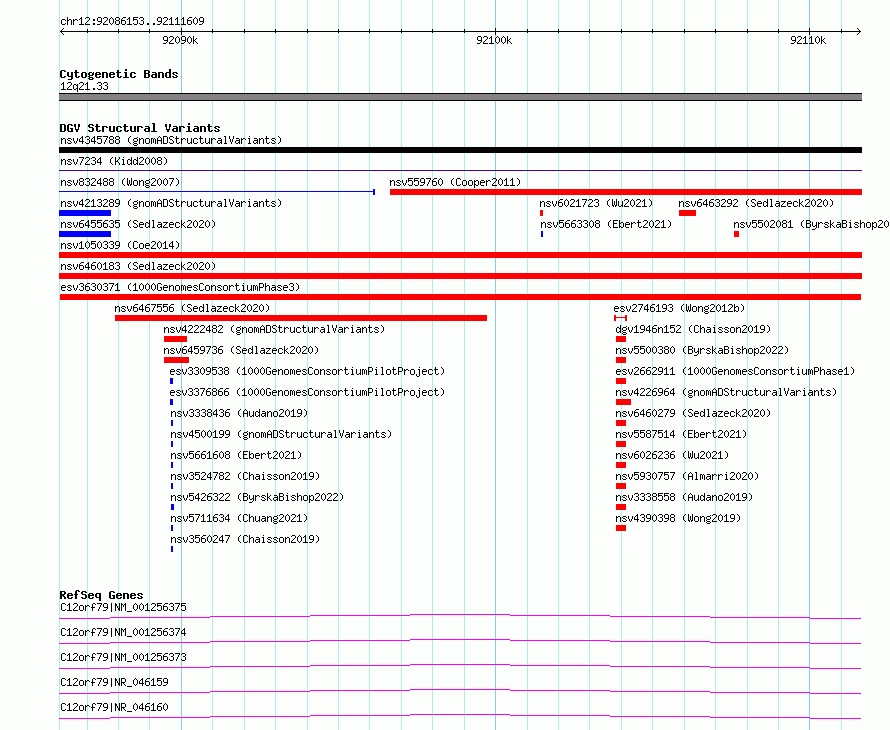Click the blue nsv4213289 variant bar
This screenshot has width=890, height=730.
pyautogui.click(x=85, y=213)
